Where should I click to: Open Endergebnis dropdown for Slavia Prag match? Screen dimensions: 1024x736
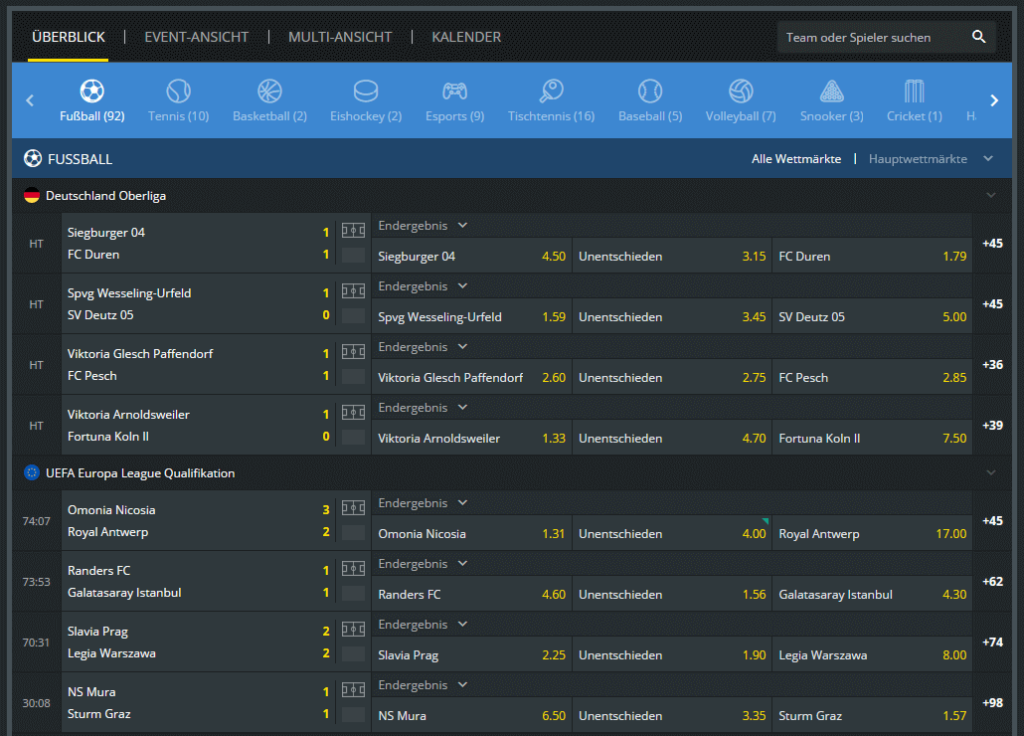tap(423, 624)
